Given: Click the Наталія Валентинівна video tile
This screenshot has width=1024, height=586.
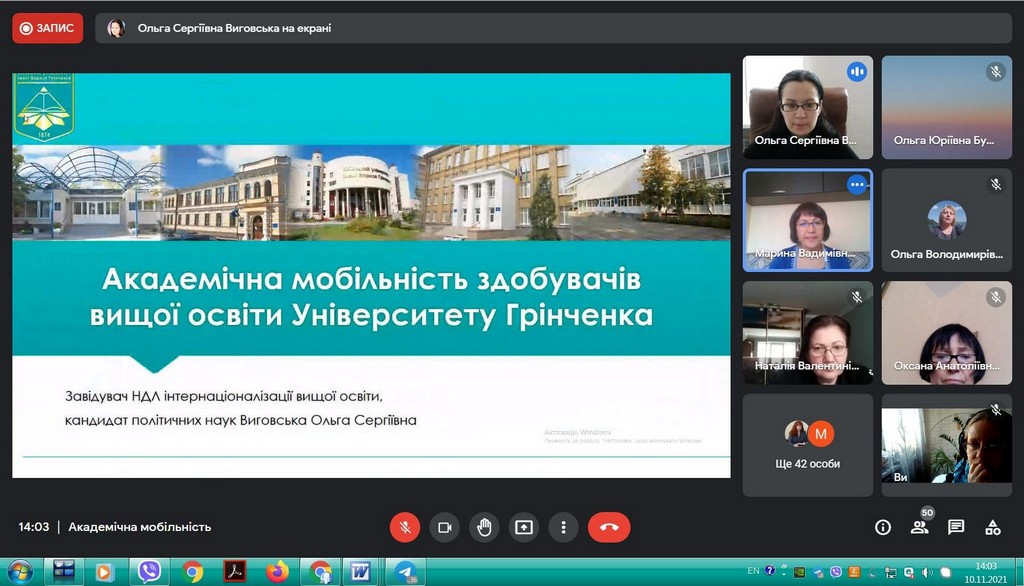Looking at the screenshot, I should coord(807,333).
